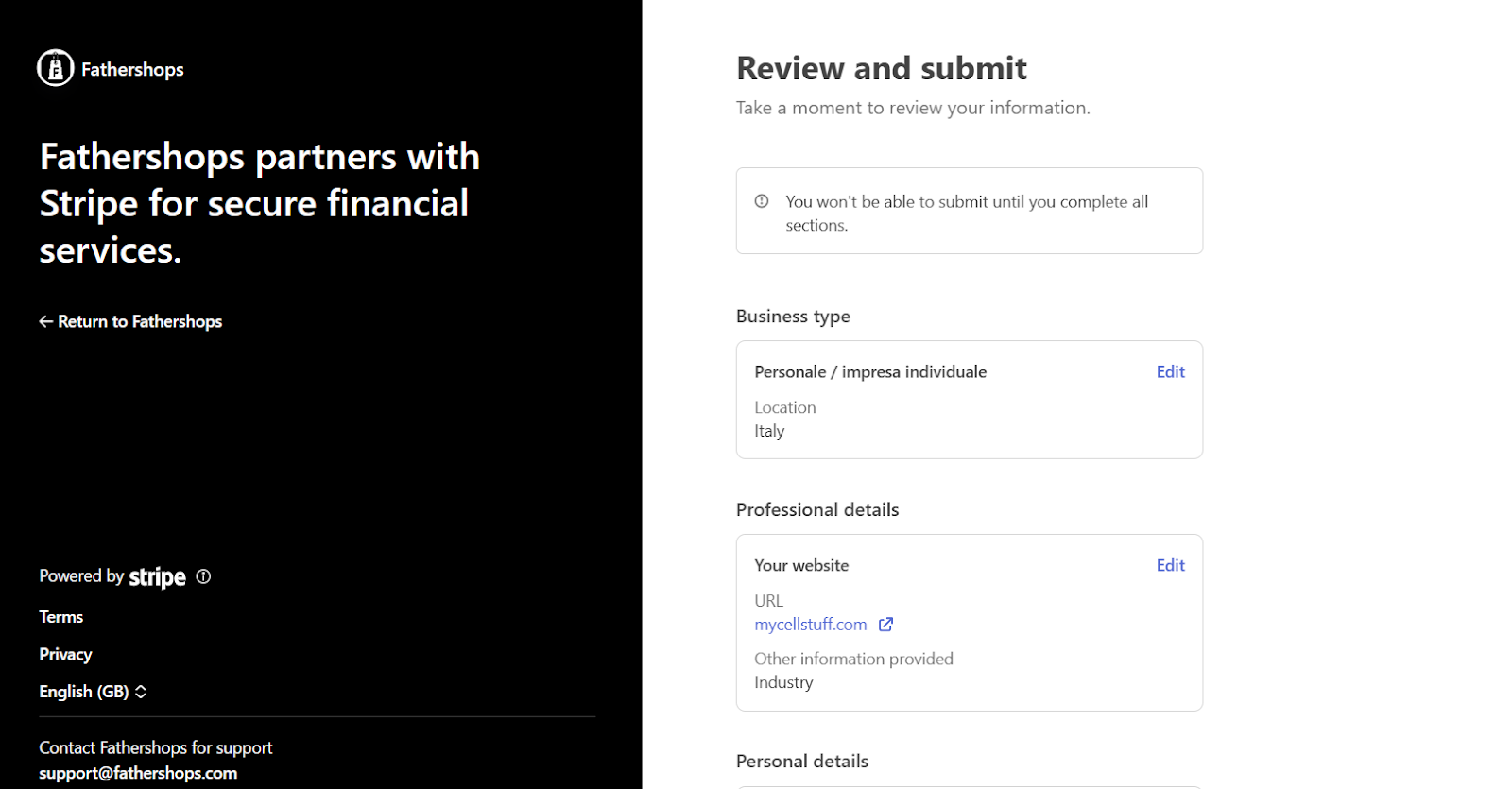Open the mycellstuff.com URL link
The image size is (1512, 789).
click(x=810, y=625)
